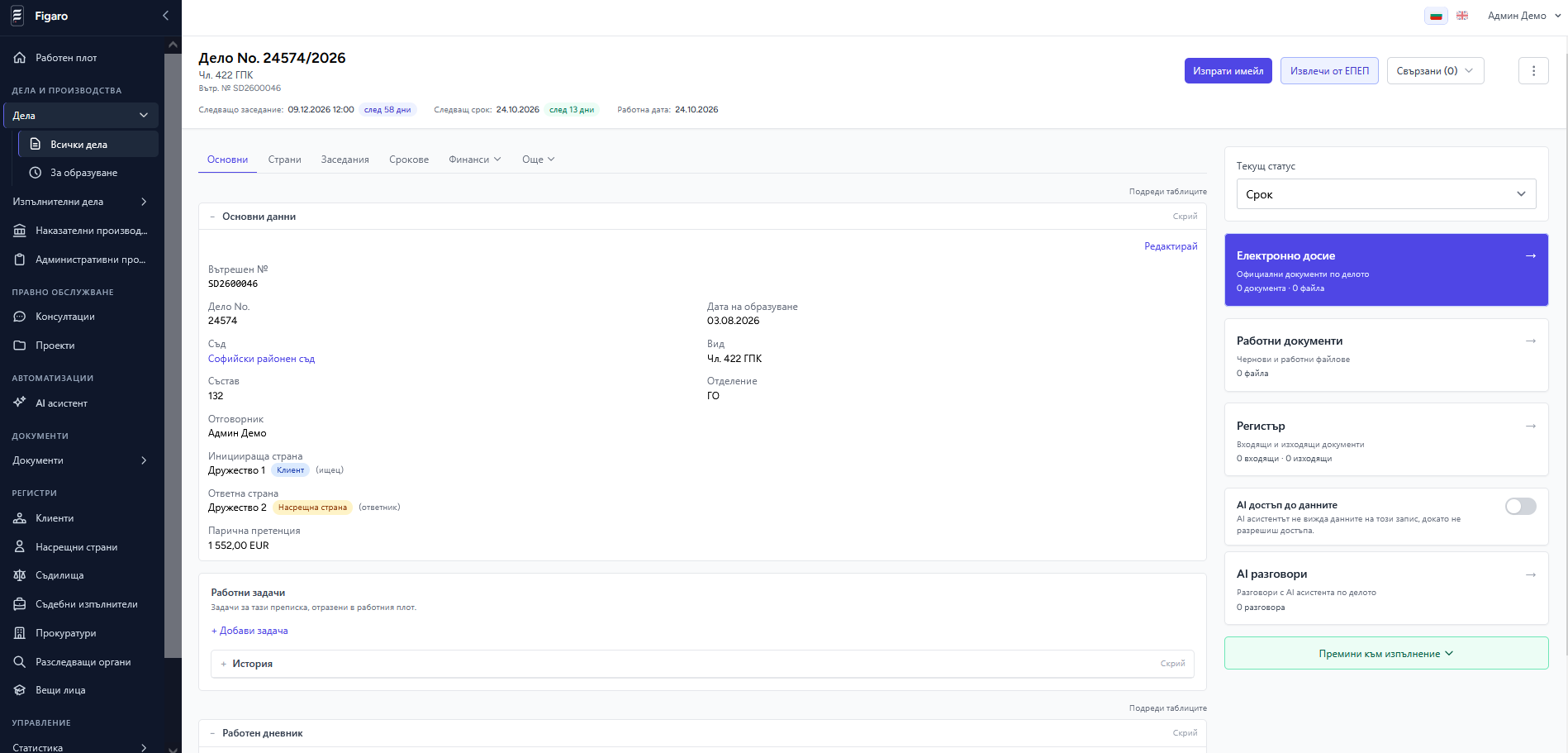
Task: Switch to the Страни tab
Action: tap(284, 160)
